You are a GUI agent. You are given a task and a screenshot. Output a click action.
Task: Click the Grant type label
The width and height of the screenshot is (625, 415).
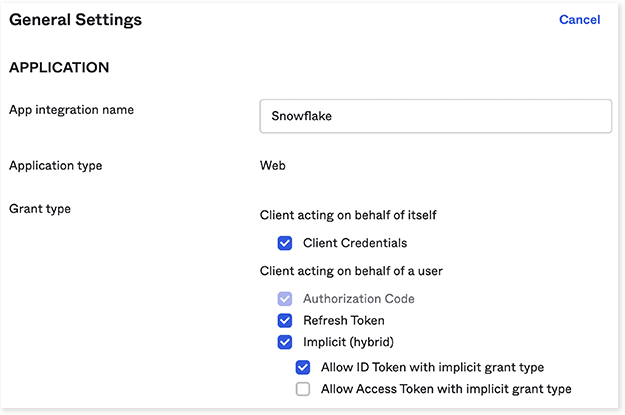point(38,209)
